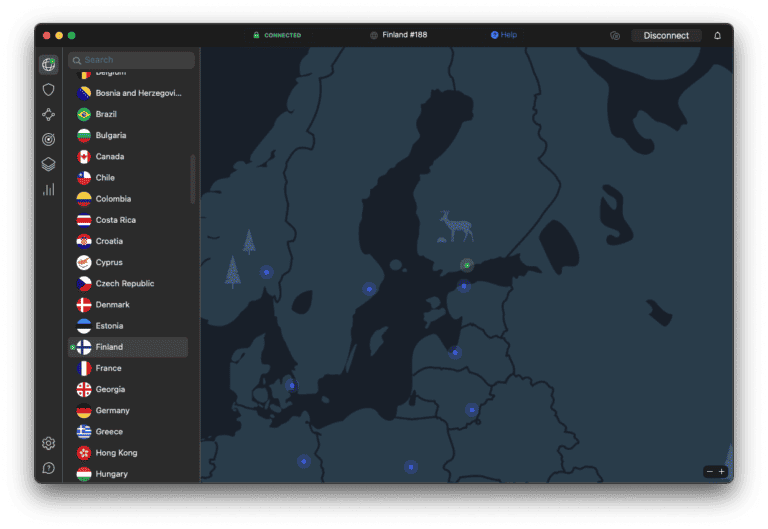This screenshot has height=529, width=768.
Task: Click the green connected Finland map marker
Action: (466, 265)
